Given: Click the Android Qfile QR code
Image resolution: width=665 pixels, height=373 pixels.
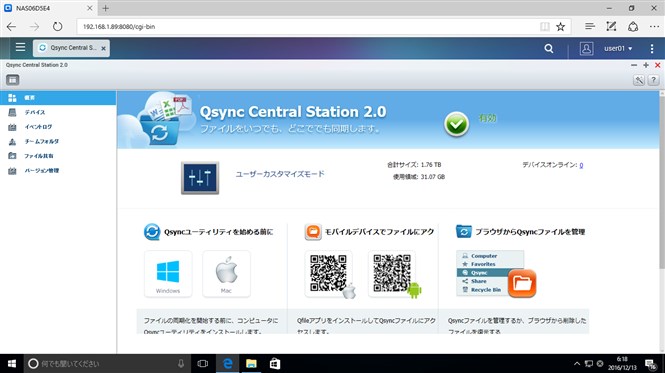Looking at the screenshot, I should click(x=392, y=274).
